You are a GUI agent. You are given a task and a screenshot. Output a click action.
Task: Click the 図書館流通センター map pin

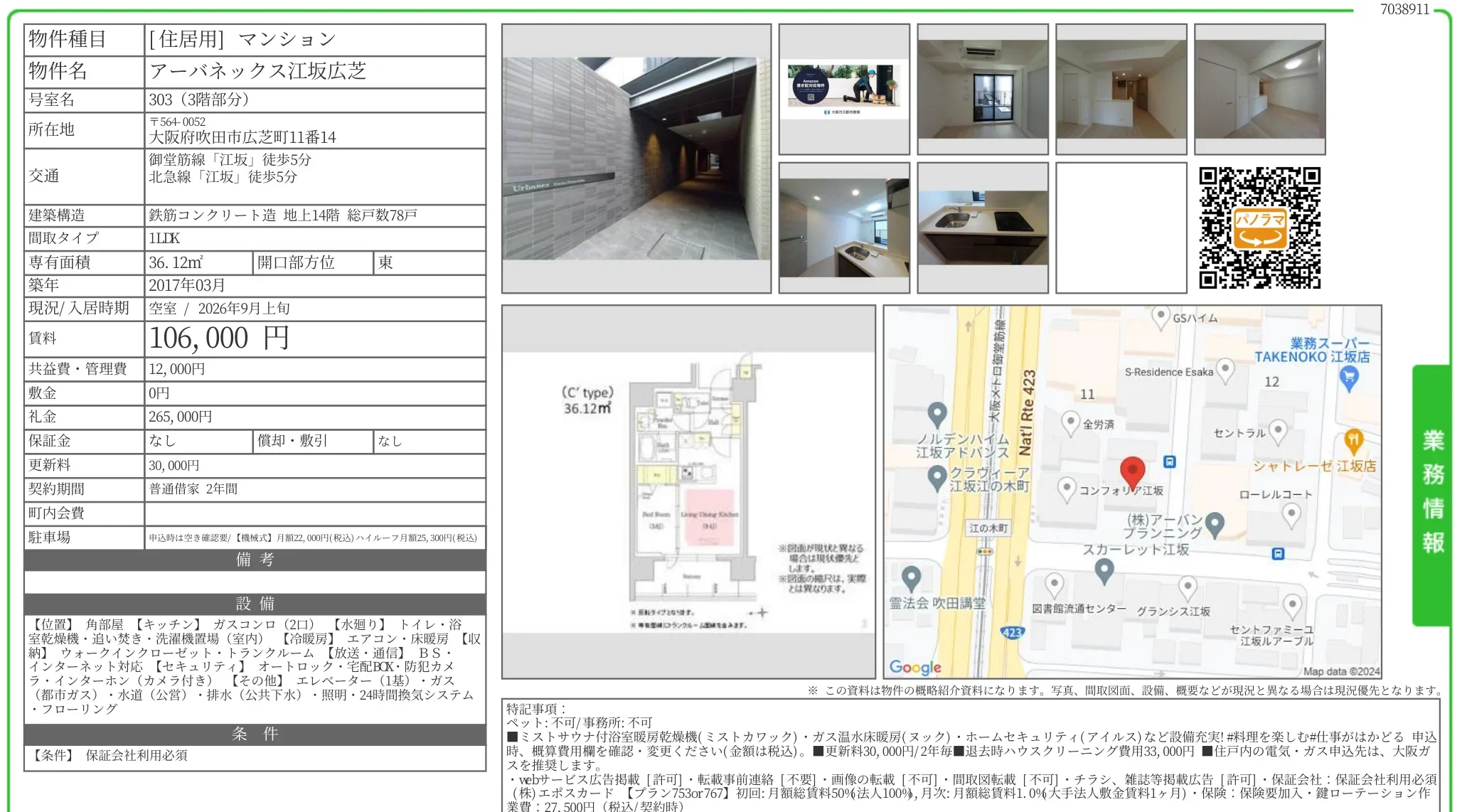click(x=1055, y=585)
